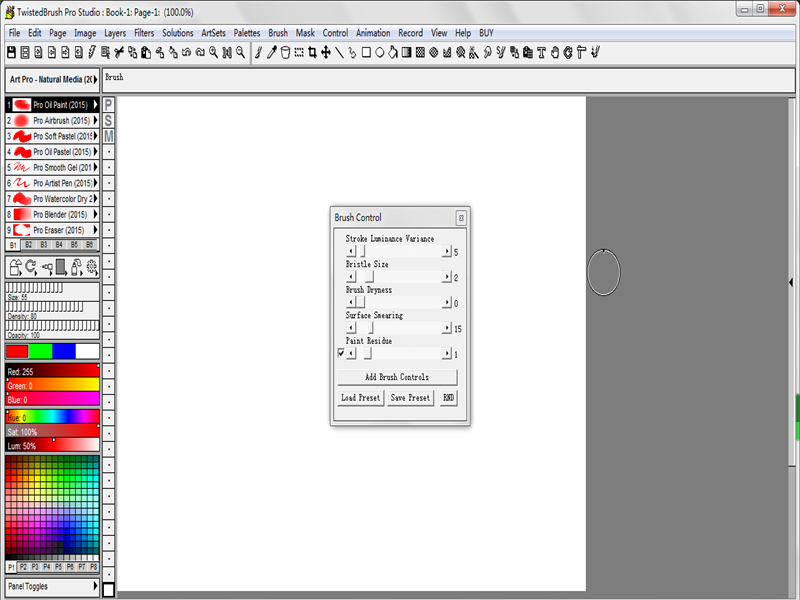Image resolution: width=800 pixels, height=600 pixels.
Task: Toggle the Paint Residue checkbox
Action: coord(341,353)
